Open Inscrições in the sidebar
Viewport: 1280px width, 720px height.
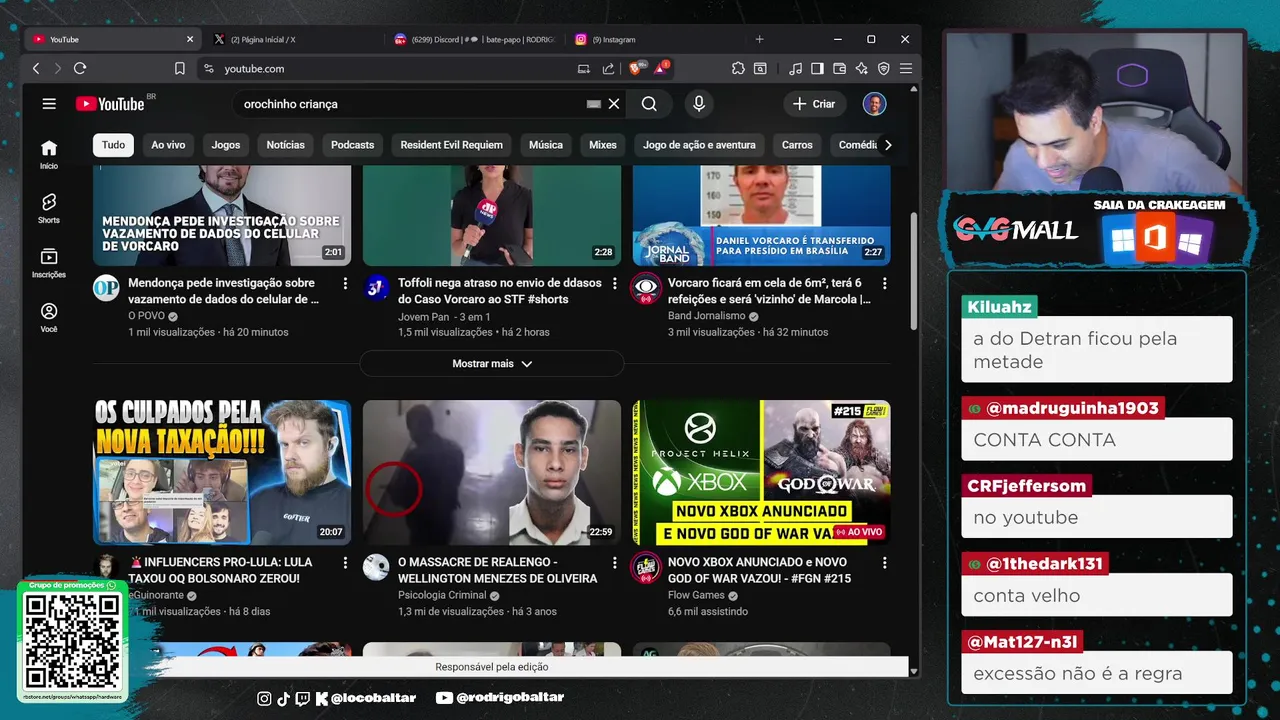[x=49, y=262]
